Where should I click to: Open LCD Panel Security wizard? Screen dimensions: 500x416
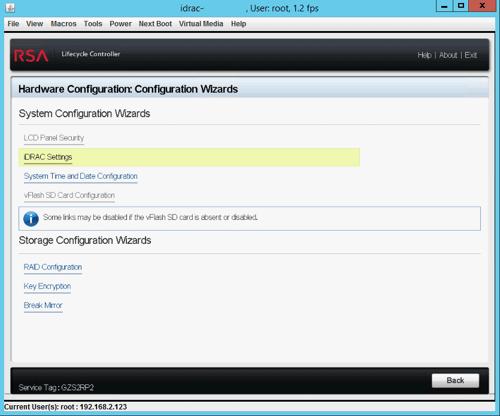(54, 138)
